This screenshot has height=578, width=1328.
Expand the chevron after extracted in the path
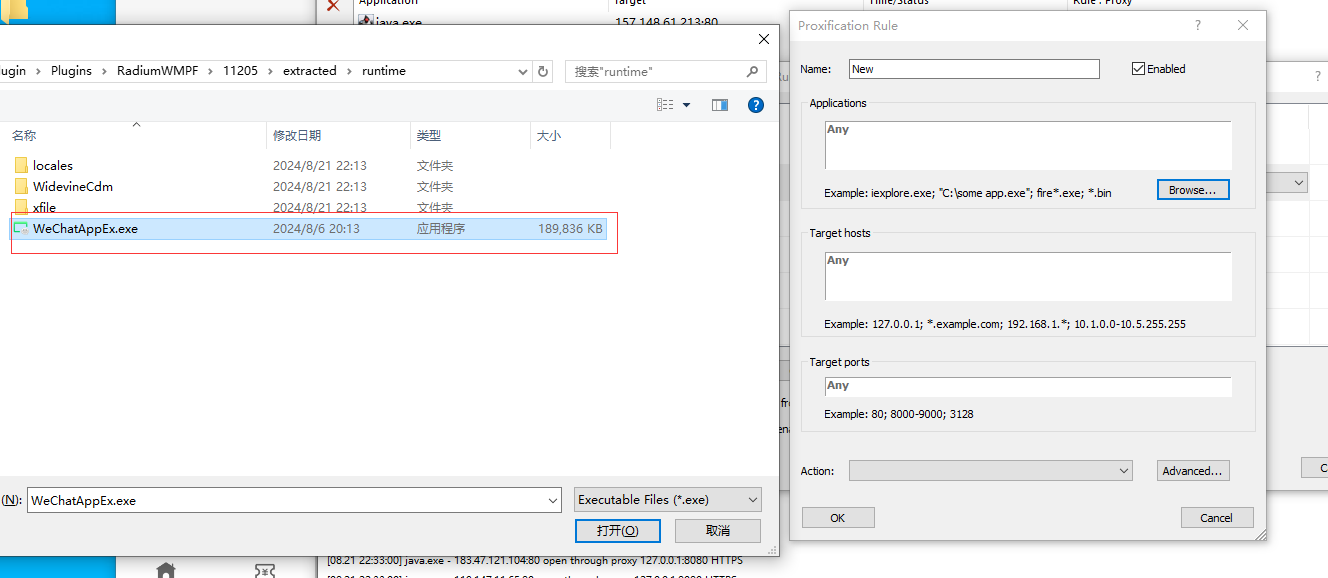pyautogui.click(x=349, y=71)
